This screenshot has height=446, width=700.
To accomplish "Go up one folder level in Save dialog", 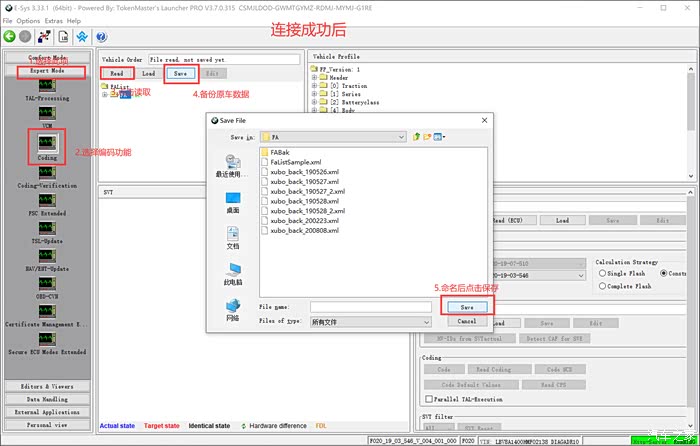I will point(415,136).
